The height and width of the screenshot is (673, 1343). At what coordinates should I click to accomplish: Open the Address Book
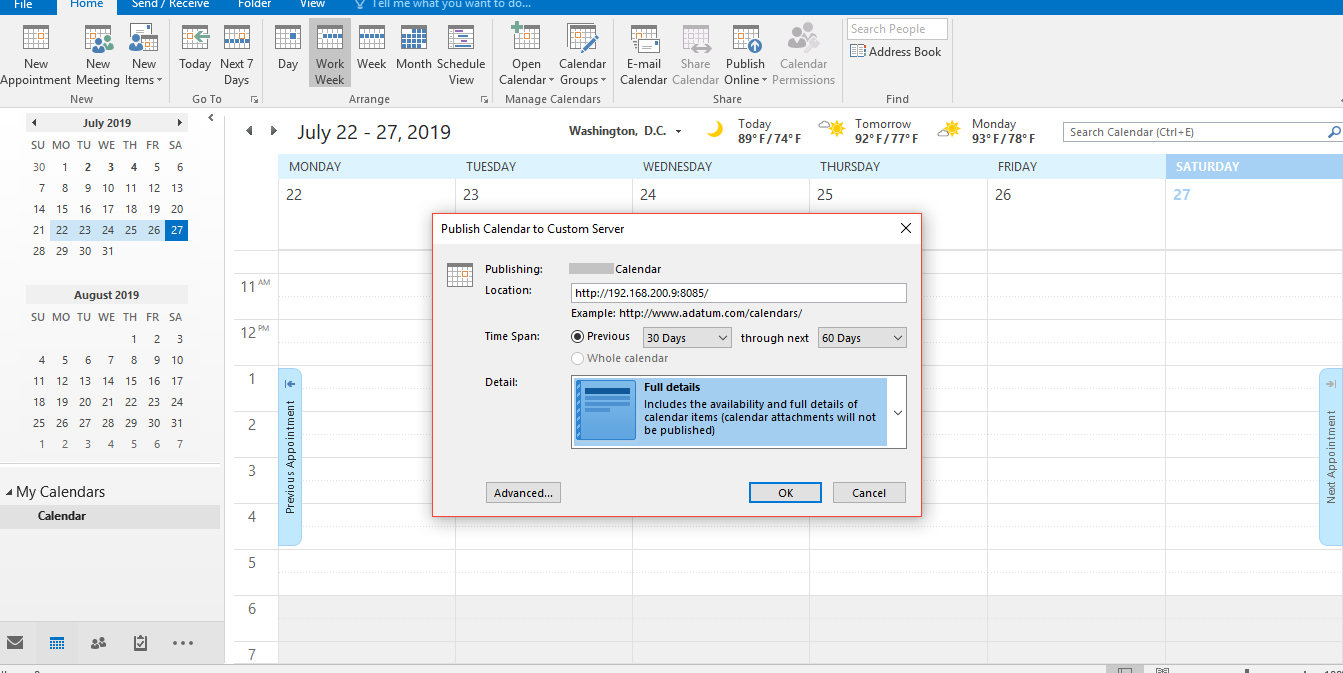click(x=896, y=52)
